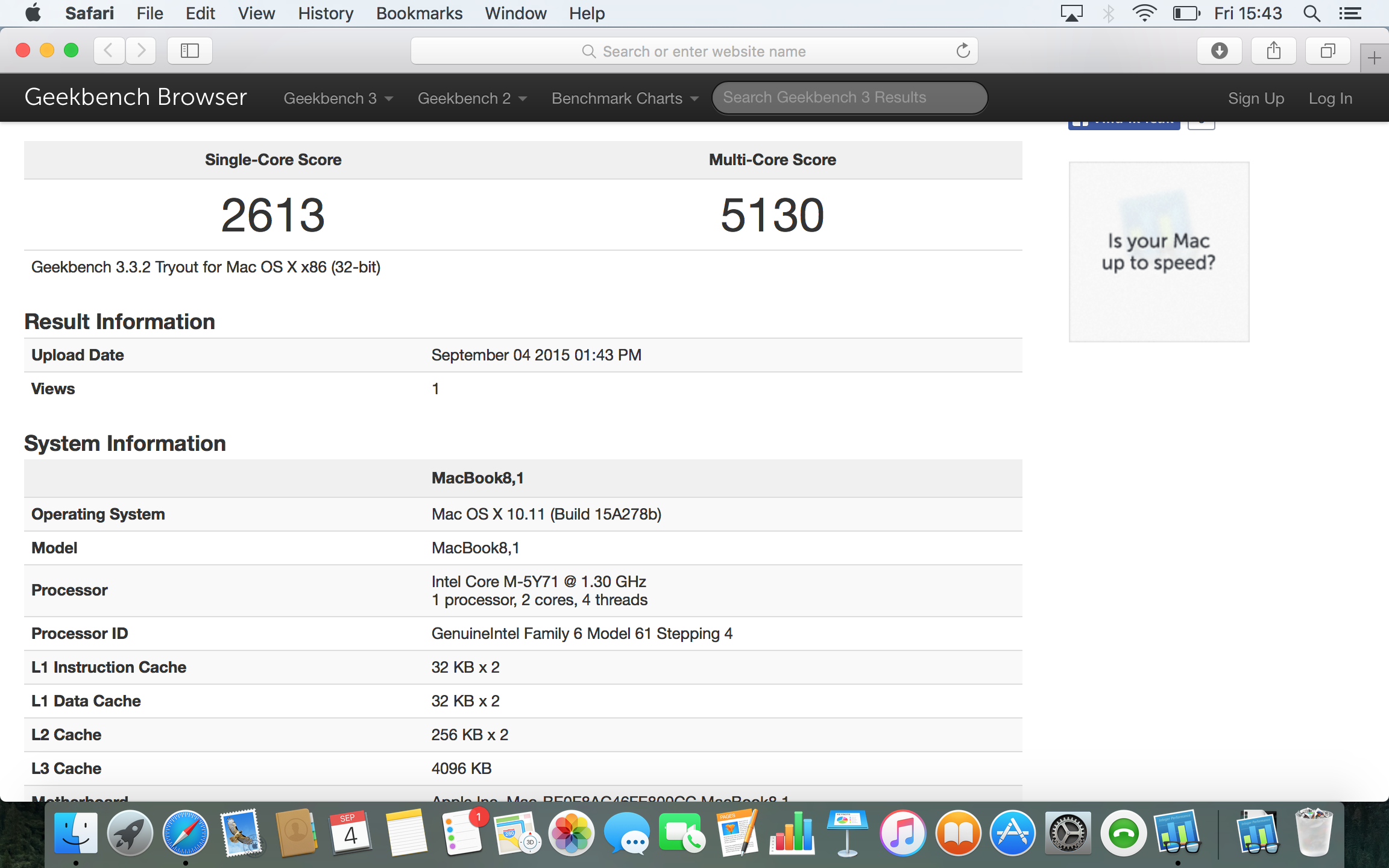This screenshot has width=1389, height=868.
Task: Open the Bookmarks menu
Action: [419, 13]
